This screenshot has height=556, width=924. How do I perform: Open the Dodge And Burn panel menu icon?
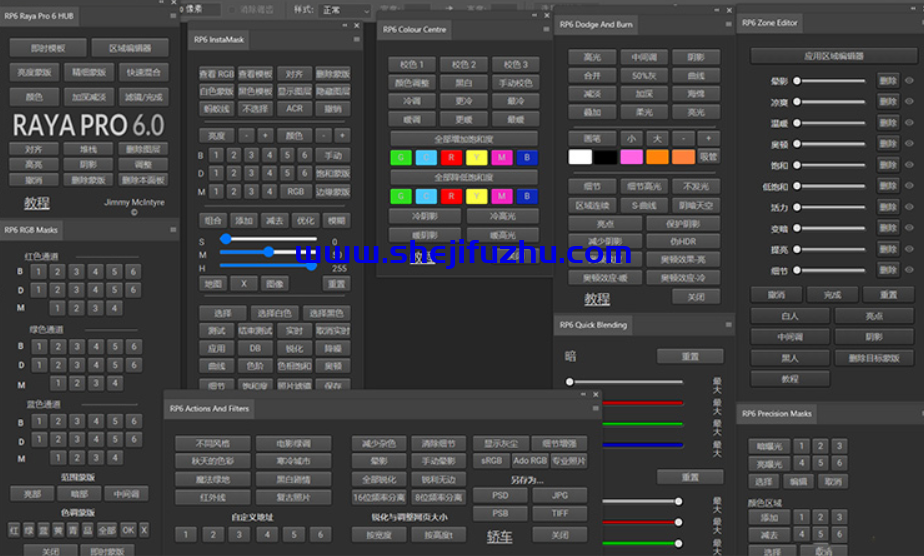pyautogui.click(x=729, y=24)
